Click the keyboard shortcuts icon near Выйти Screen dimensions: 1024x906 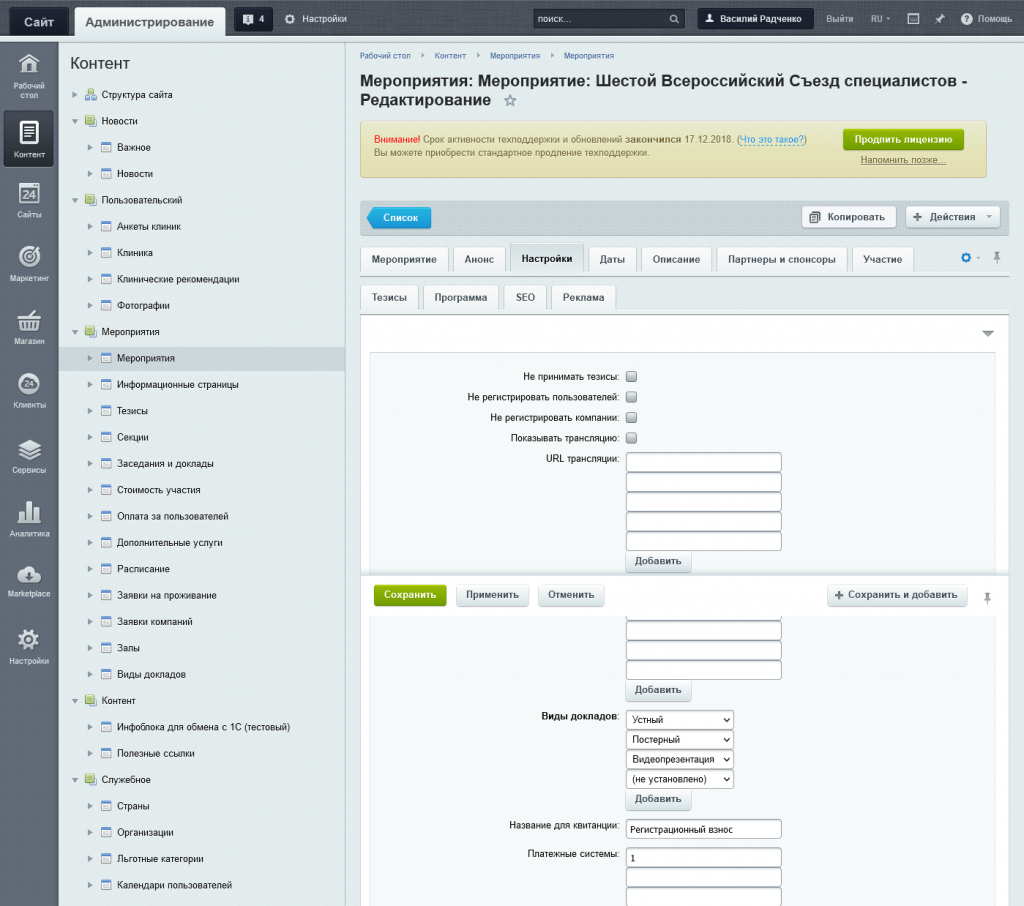tap(915, 17)
